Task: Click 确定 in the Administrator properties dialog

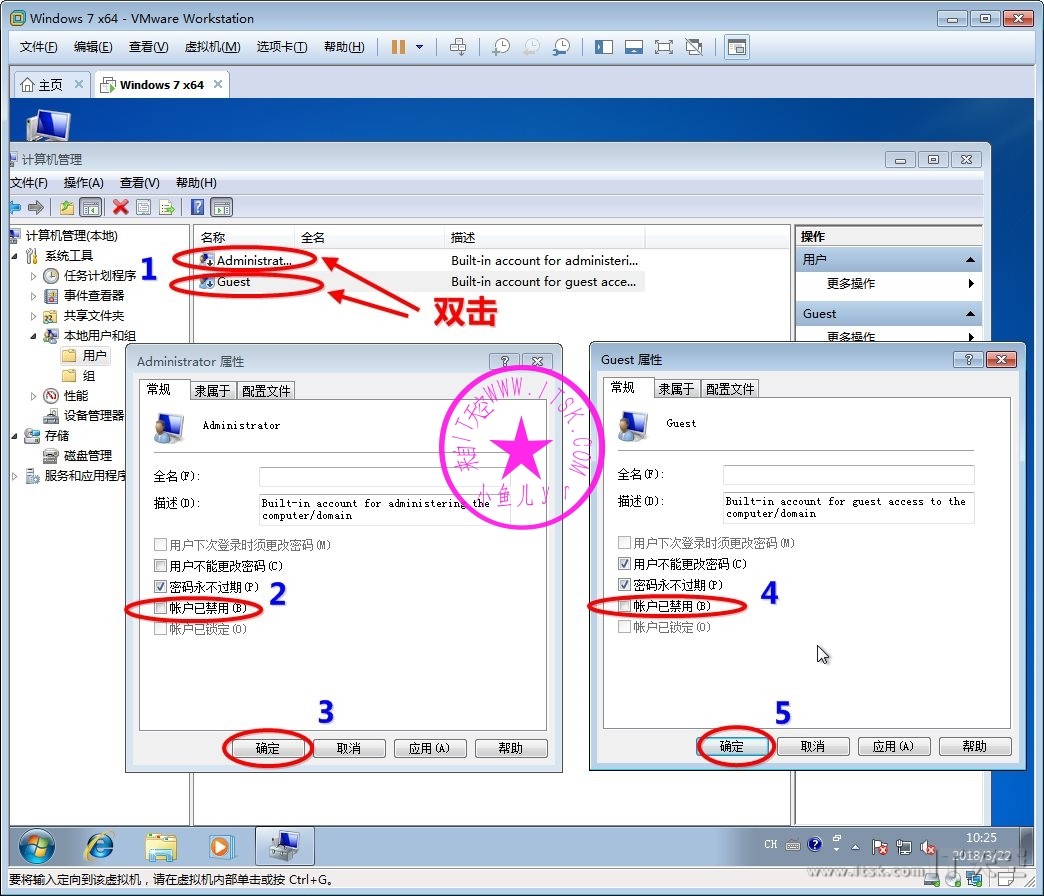Action: point(267,748)
